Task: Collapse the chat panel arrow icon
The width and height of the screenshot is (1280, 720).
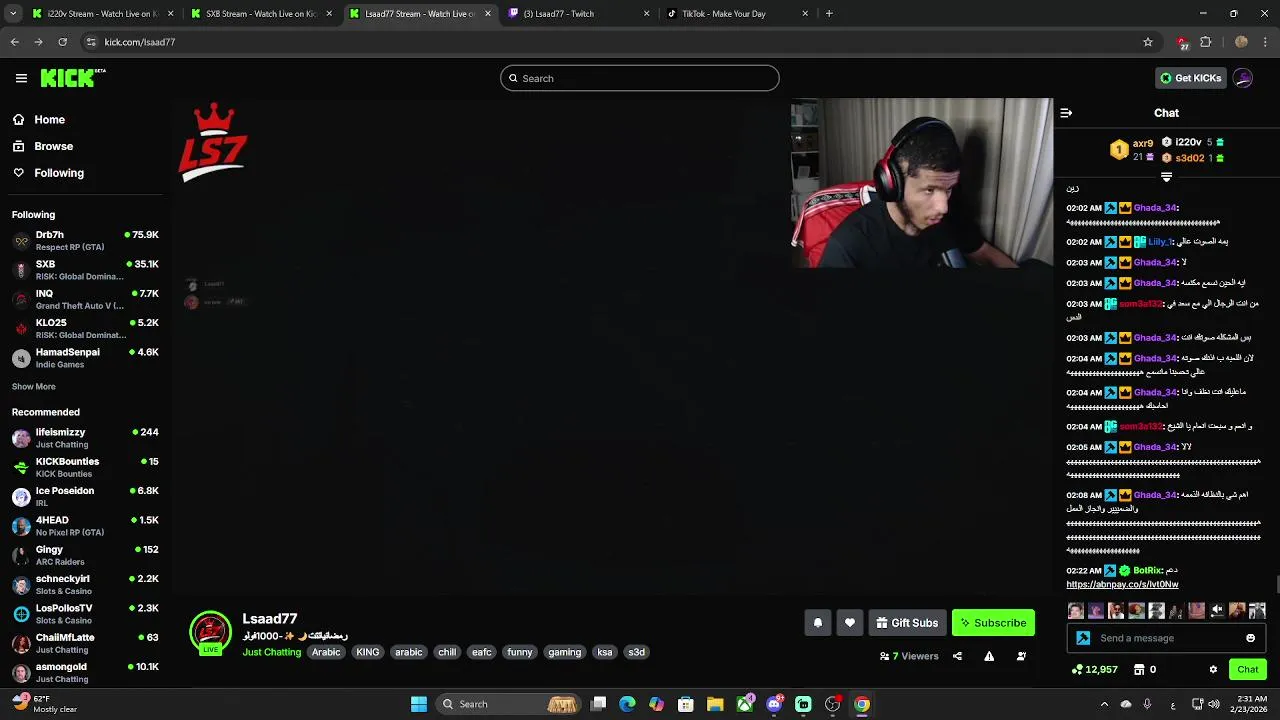Action: (1066, 113)
